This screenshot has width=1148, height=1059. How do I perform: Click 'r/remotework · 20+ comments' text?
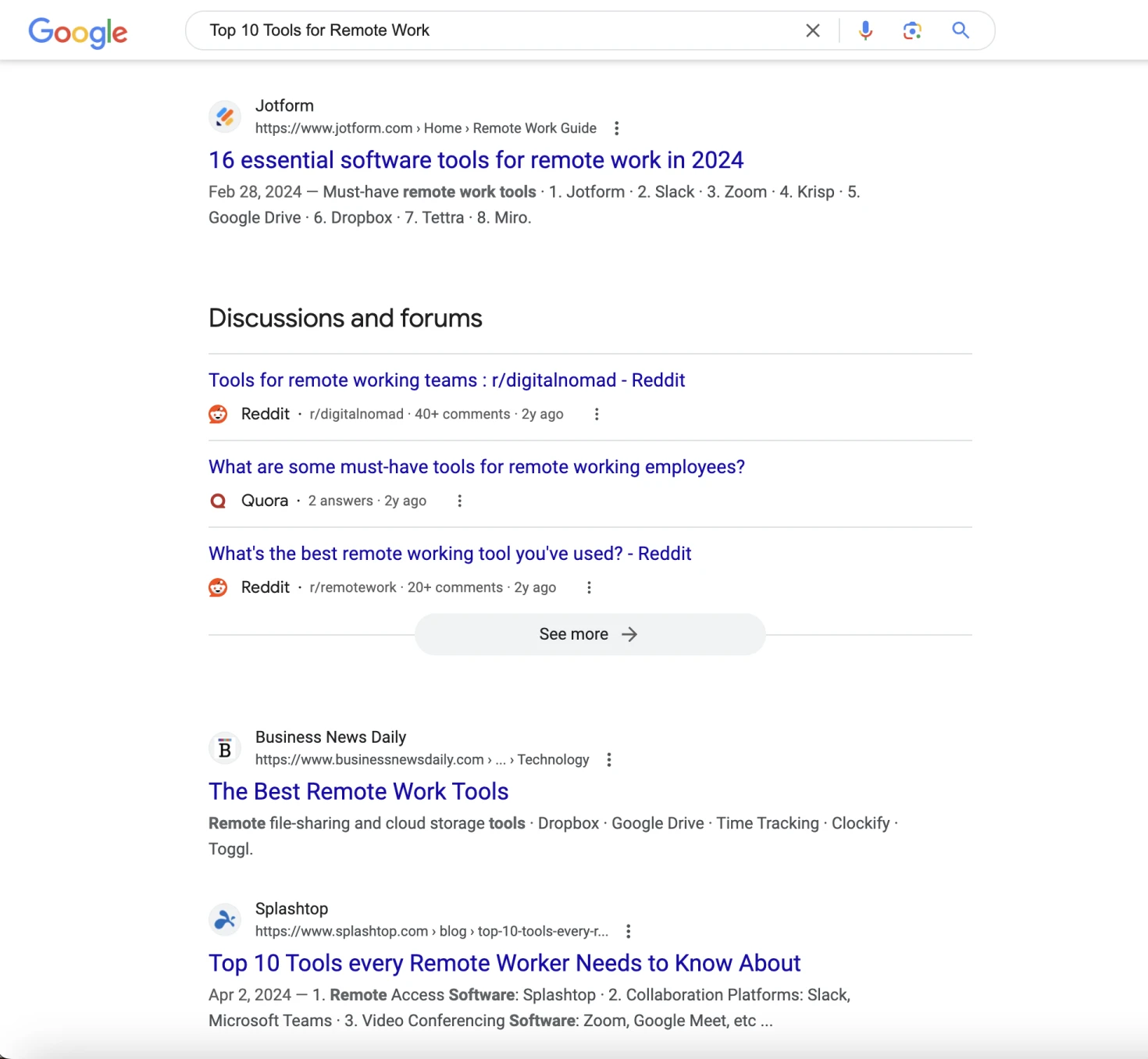(x=406, y=587)
